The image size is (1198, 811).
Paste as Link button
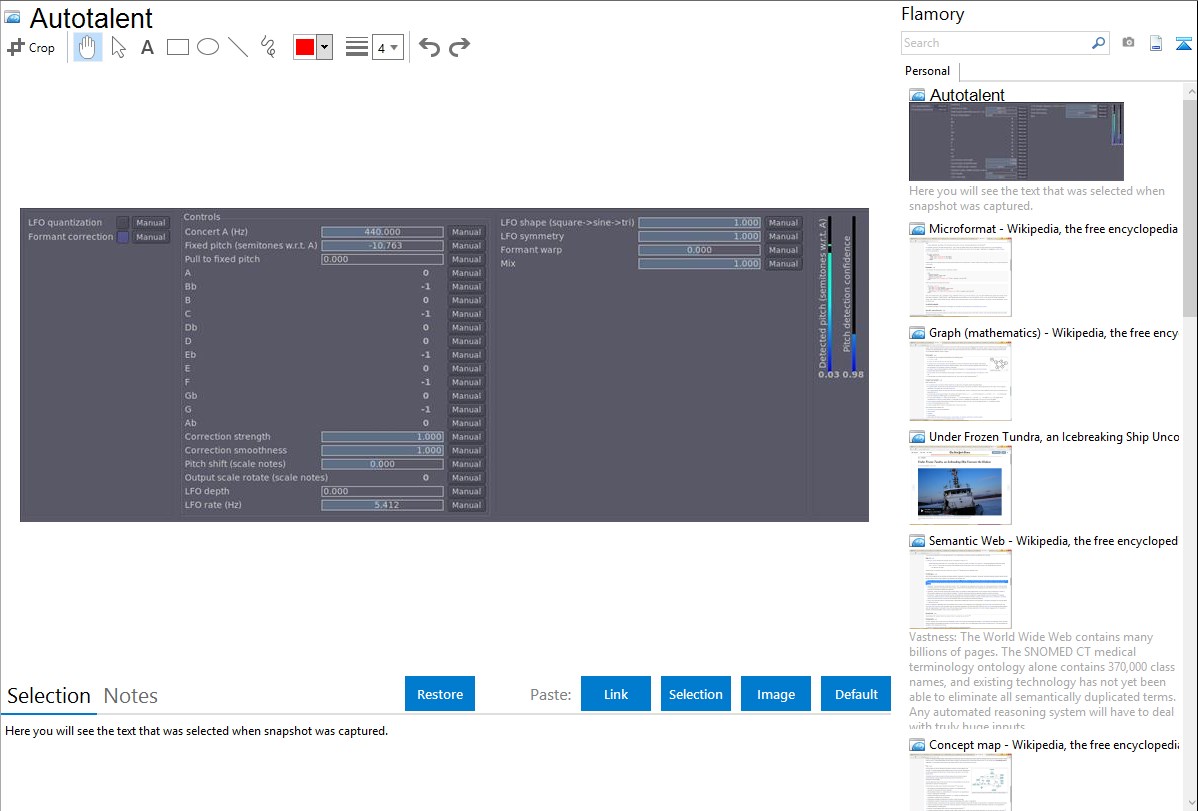pos(616,694)
